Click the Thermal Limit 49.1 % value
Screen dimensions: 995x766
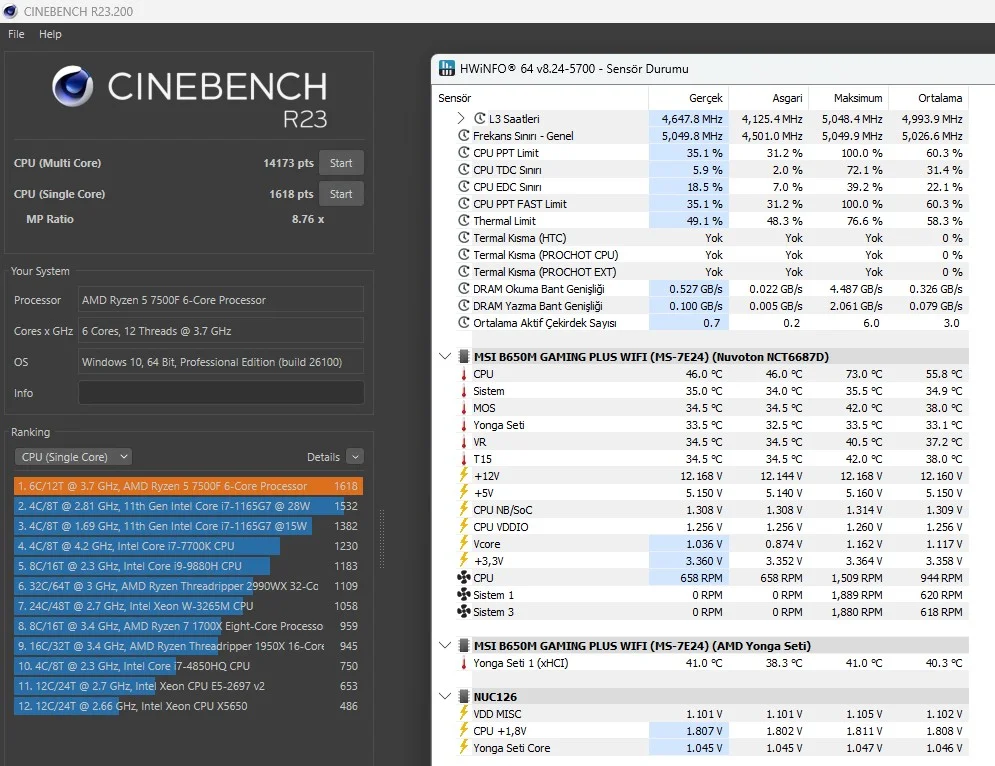704,221
